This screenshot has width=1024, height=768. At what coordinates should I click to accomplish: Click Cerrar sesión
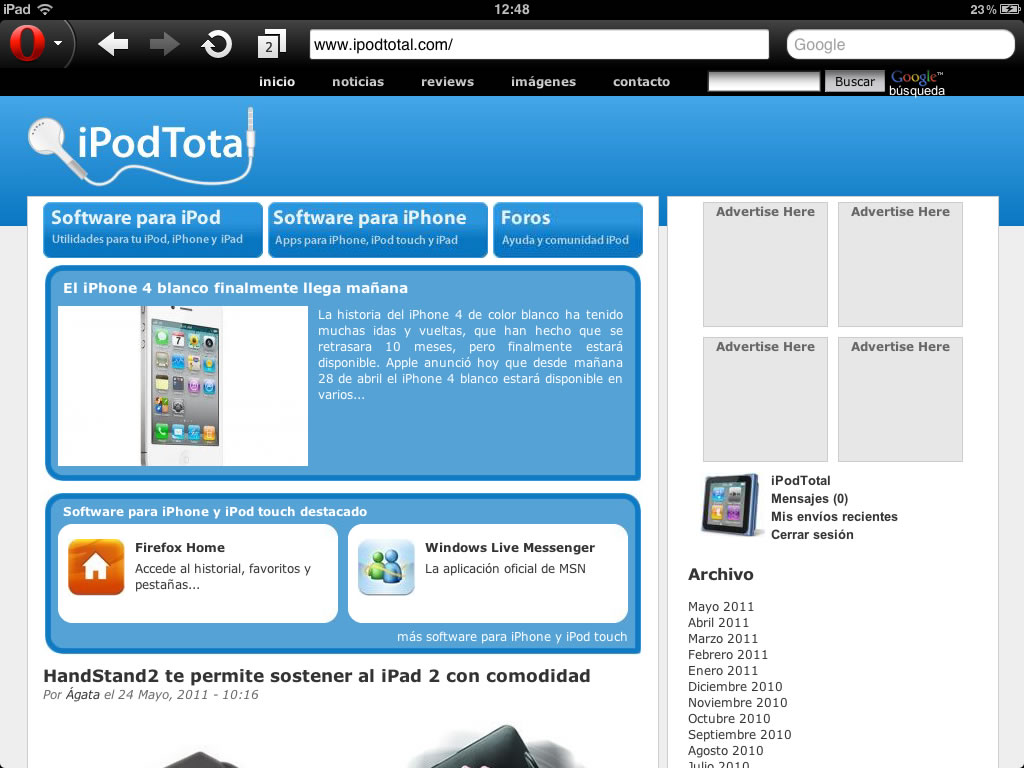(812, 534)
